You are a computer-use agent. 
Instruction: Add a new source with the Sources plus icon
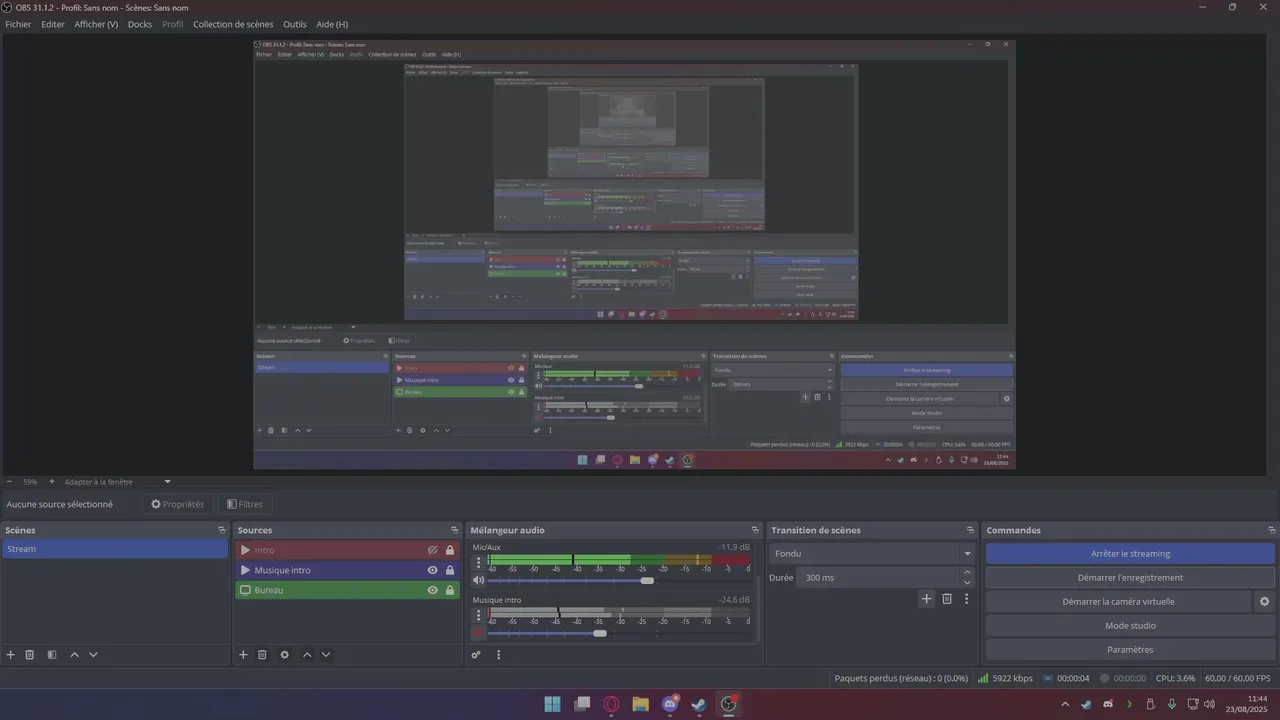pos(243,655)
